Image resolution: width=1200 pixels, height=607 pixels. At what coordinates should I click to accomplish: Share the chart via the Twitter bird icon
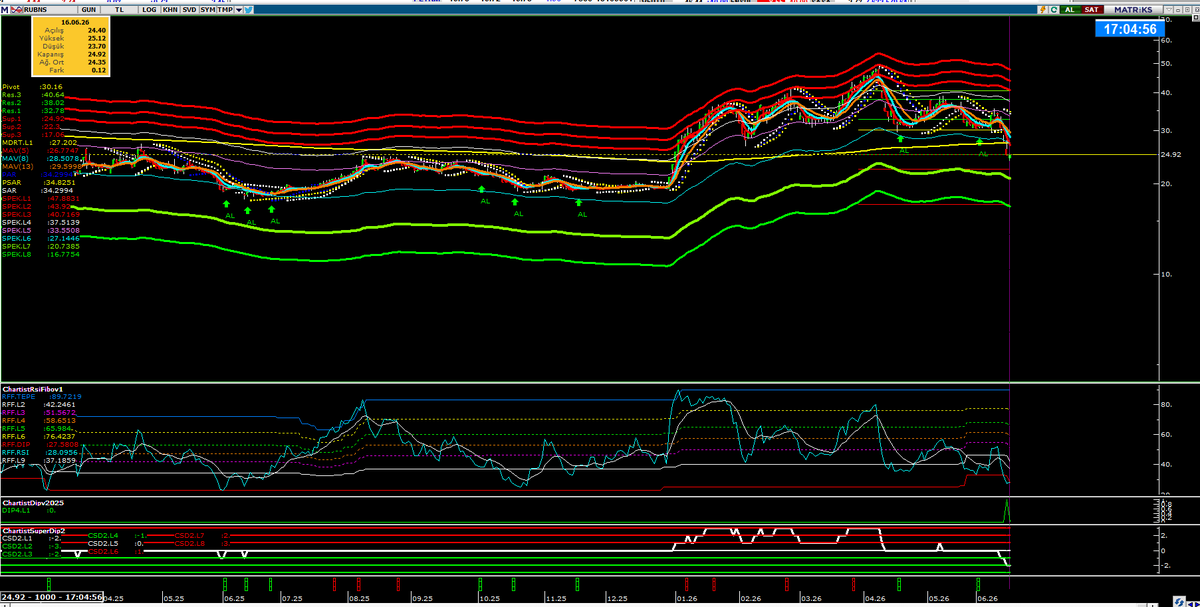tap(248, 9)
